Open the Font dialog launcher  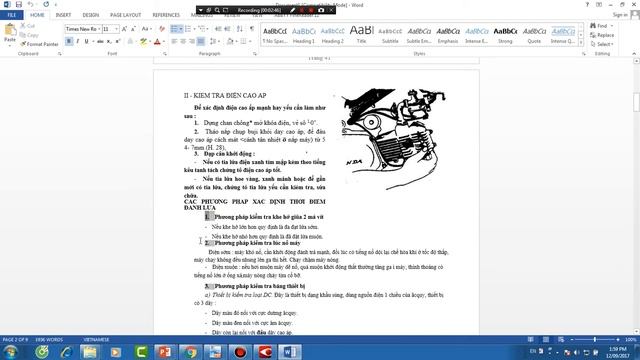click(x=165, y=54)
